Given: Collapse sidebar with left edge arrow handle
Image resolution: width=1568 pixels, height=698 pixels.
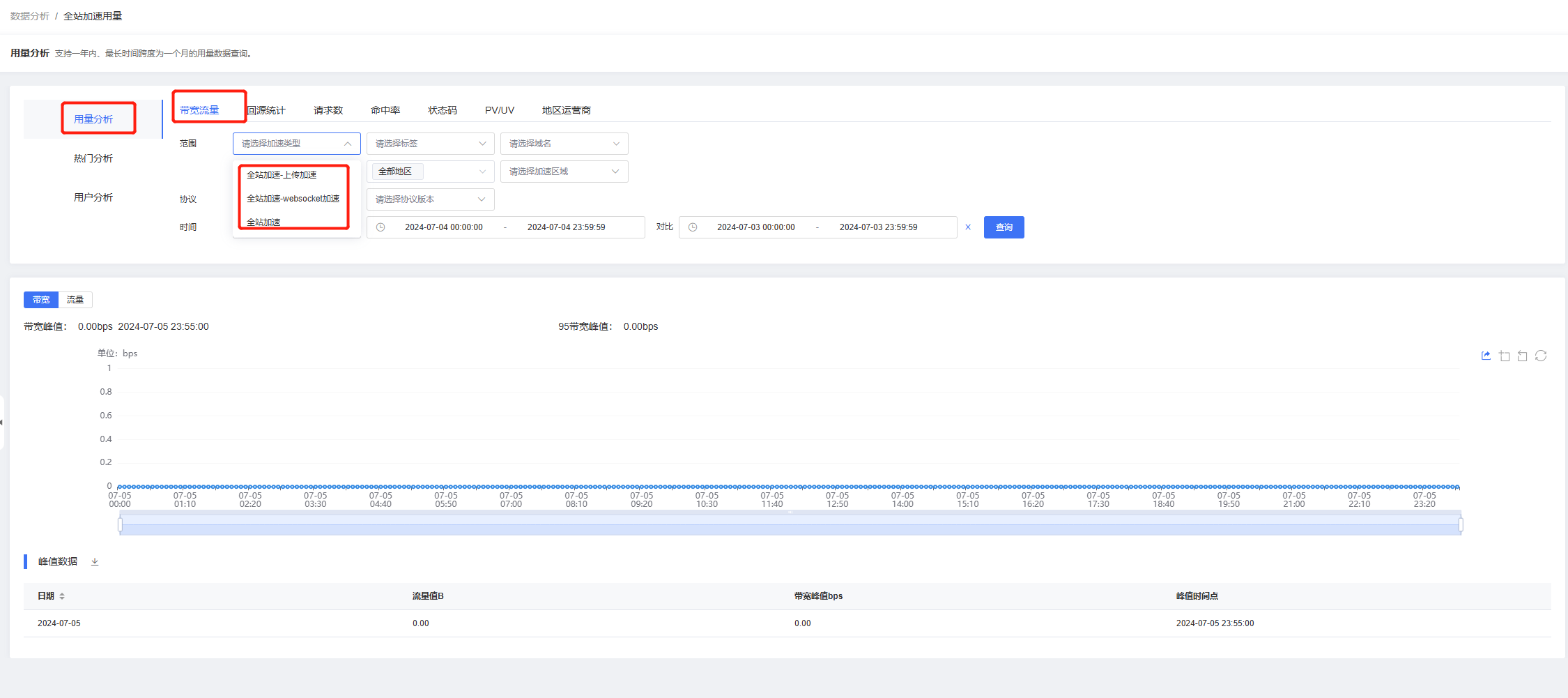Looking at the screenshot, I should (2, 422).
